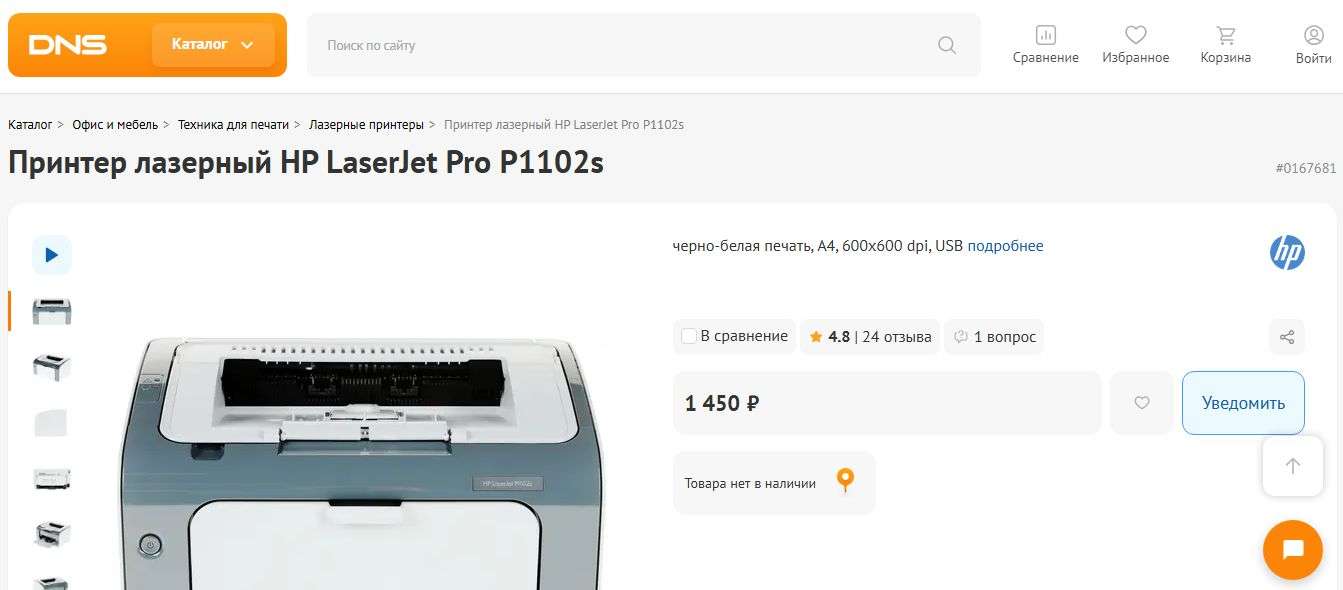Open the Сравнение comparison page
1343x590 pixels.
(x=1046, y=45)
